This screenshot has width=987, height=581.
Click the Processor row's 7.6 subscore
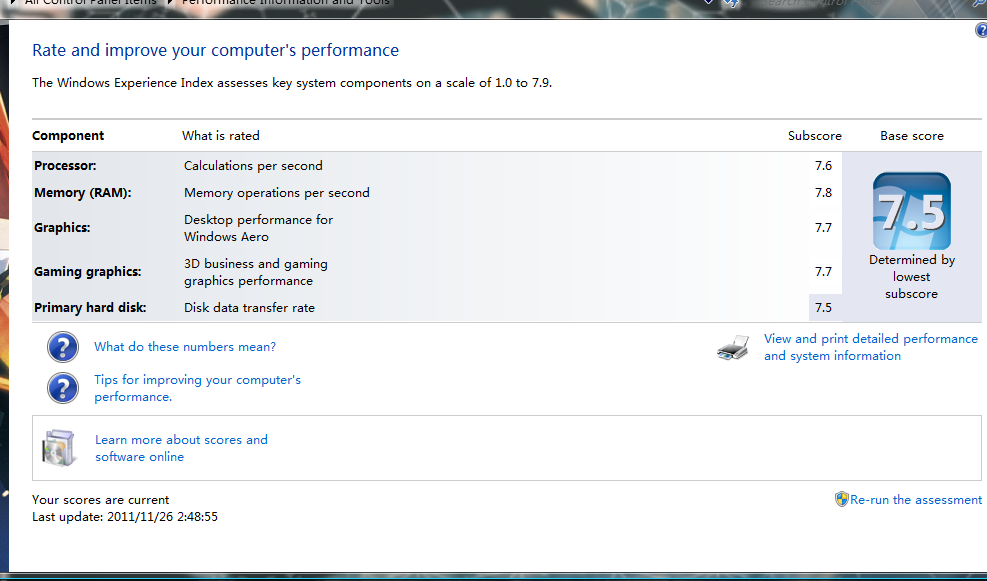(x=823, y=166)
